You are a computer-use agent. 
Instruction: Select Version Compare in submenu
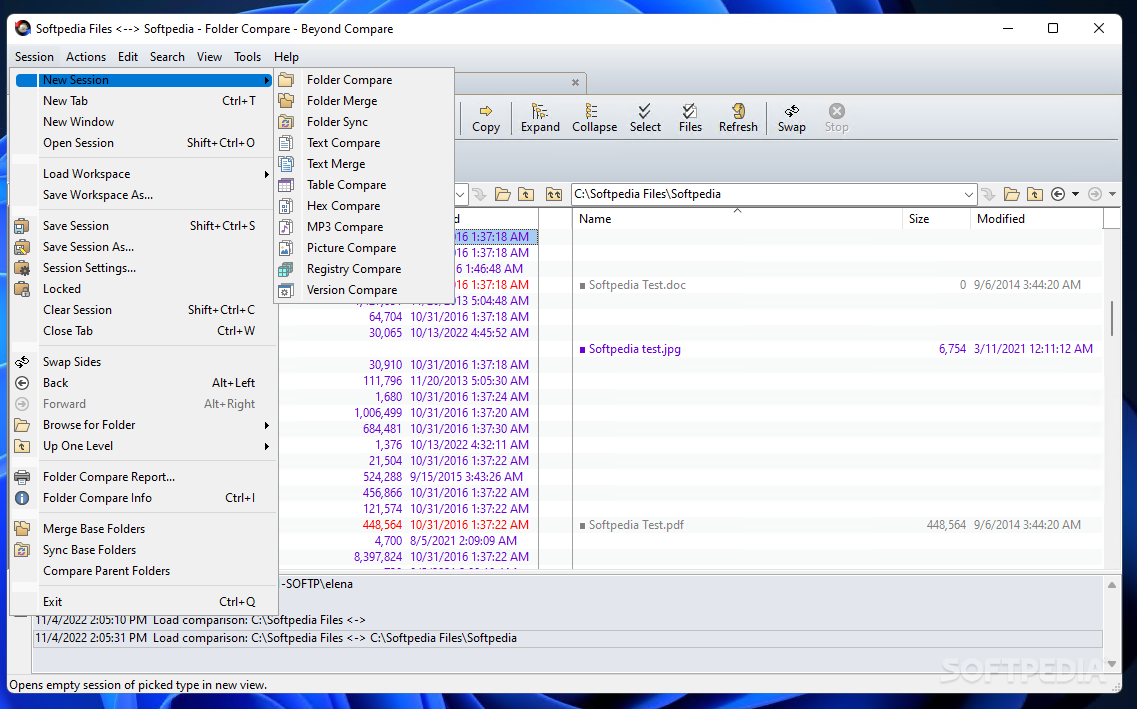363,290
